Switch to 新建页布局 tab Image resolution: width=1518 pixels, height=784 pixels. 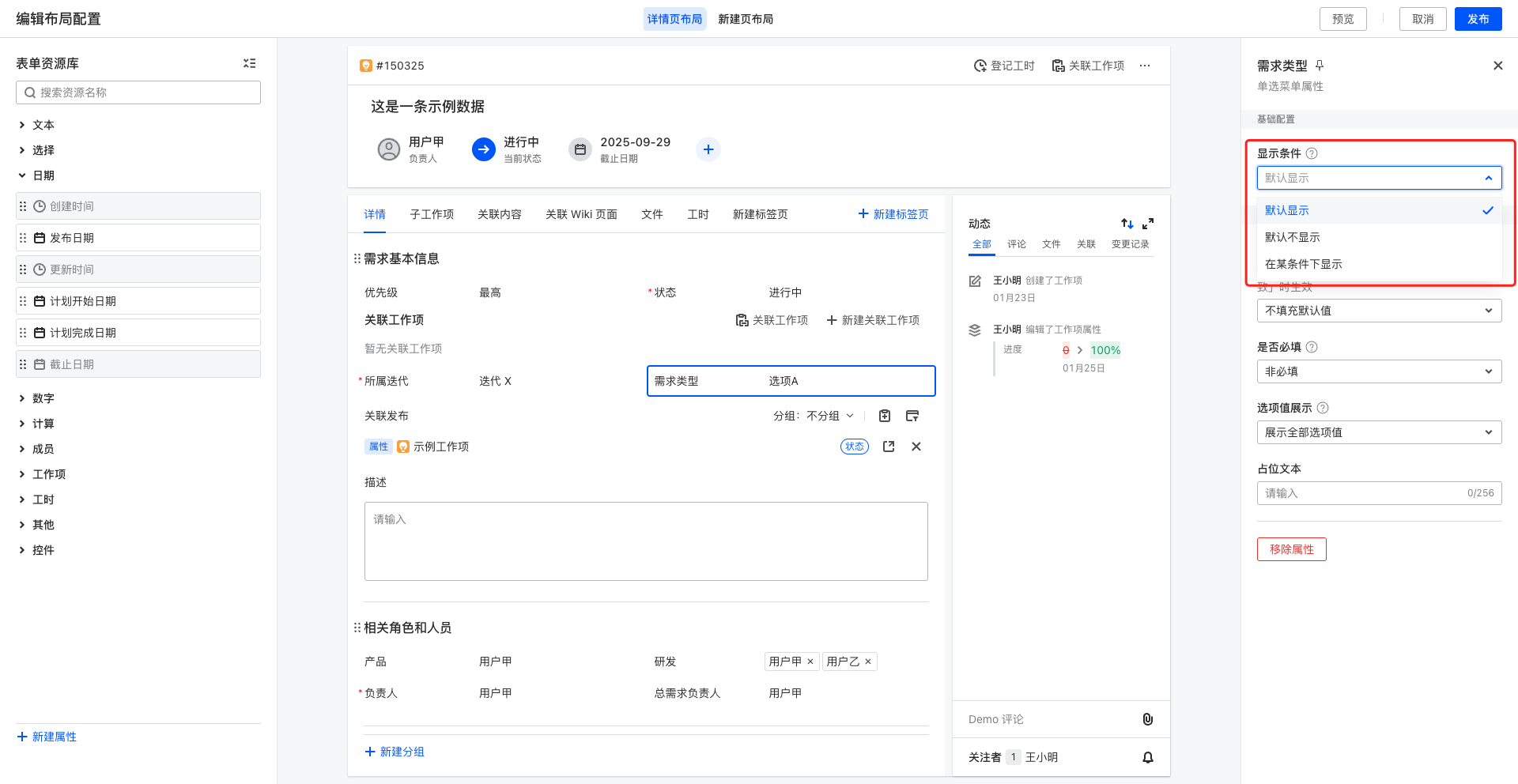(746, 19)
